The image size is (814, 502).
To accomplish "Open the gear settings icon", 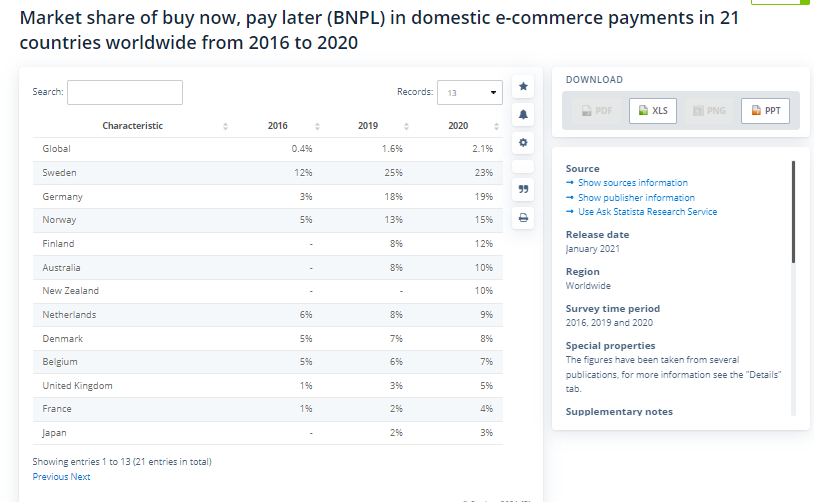I will pos(523,143).
